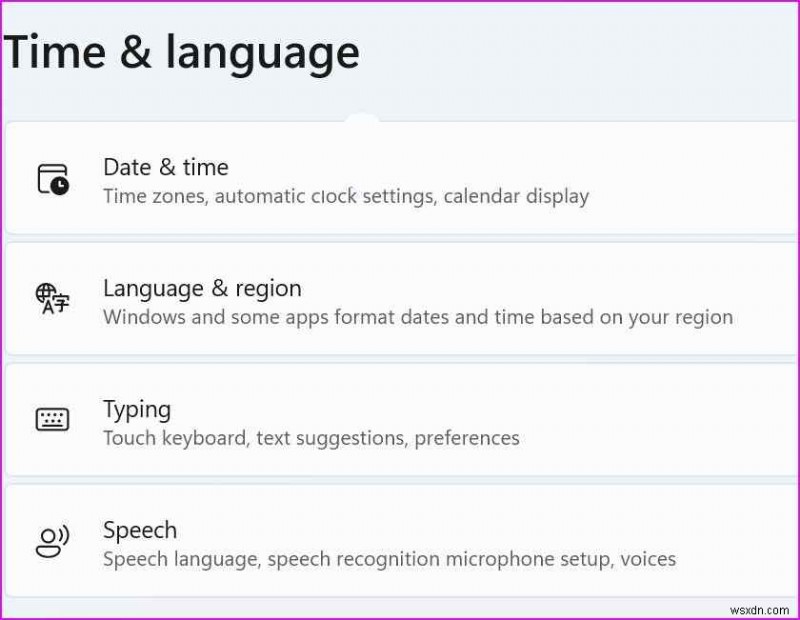Click the Language & region globe icon
Image resolution: width=800 pixels, height=620 pixels.
(52, 299)
